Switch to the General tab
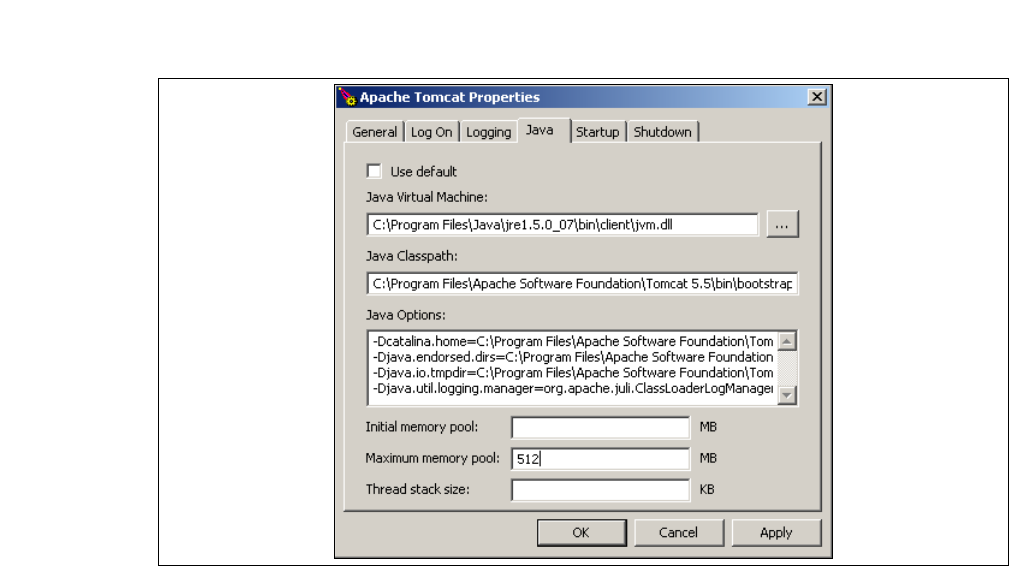Image resolution: width=1009 pixels, height=566 pixels. 375,132
